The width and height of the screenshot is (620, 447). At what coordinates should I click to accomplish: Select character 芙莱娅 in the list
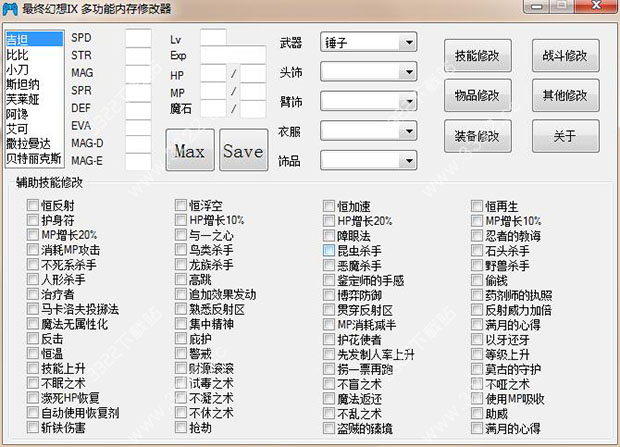tap(34, 99)
